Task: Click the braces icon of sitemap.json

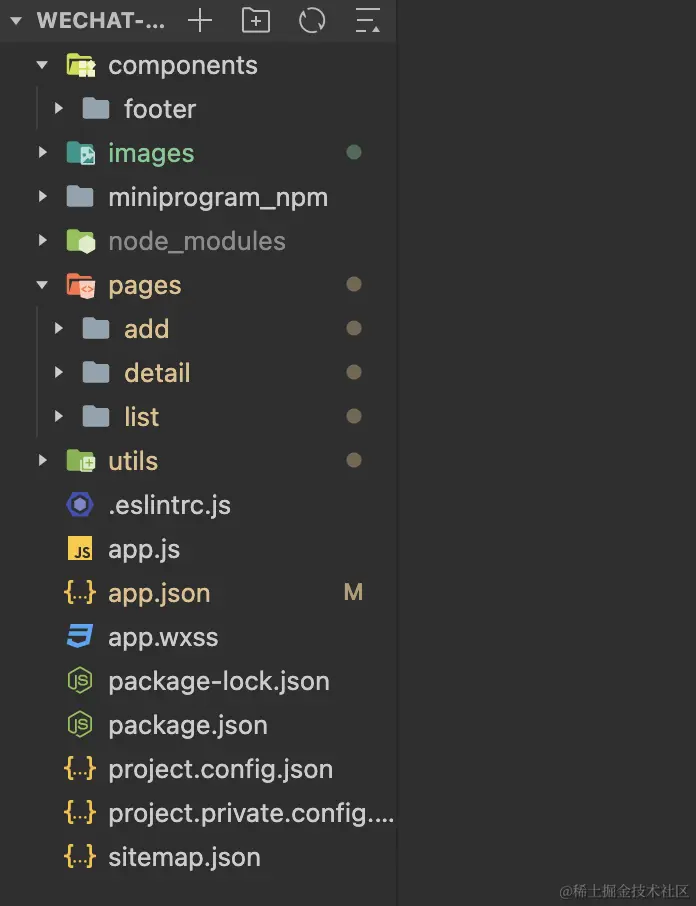Action: tap(80, 857)
